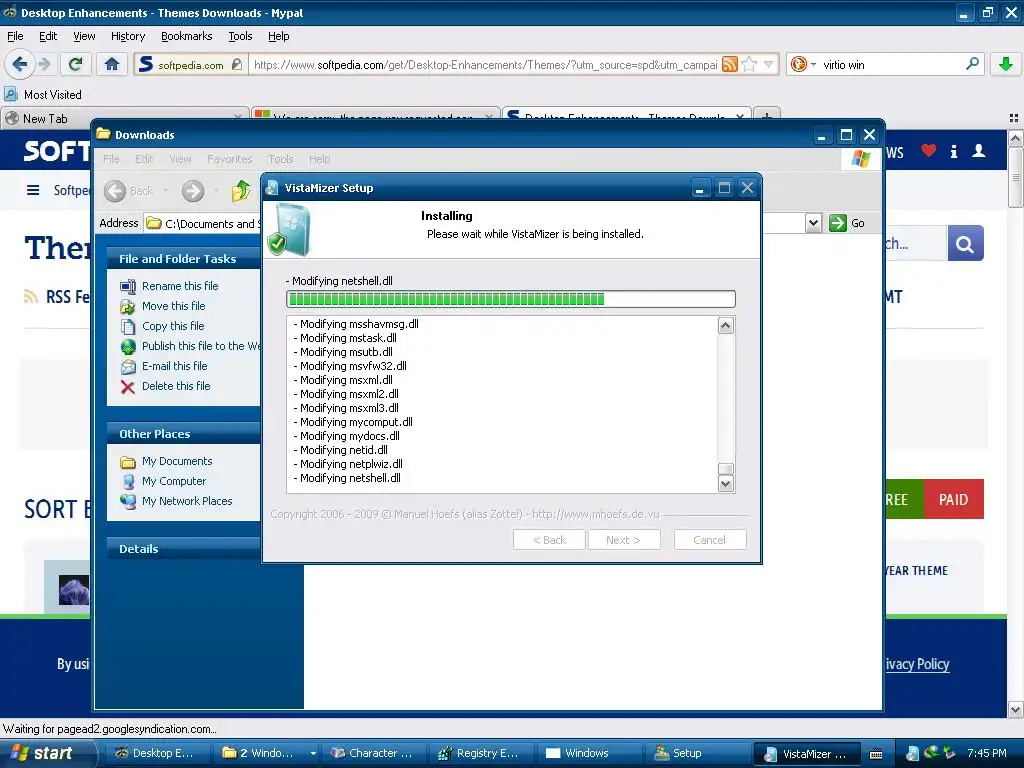Switch to Registry Editor taskbar button
This screenshot has width=1024, height=768.
pyautogui.click(x=480, y=753)
